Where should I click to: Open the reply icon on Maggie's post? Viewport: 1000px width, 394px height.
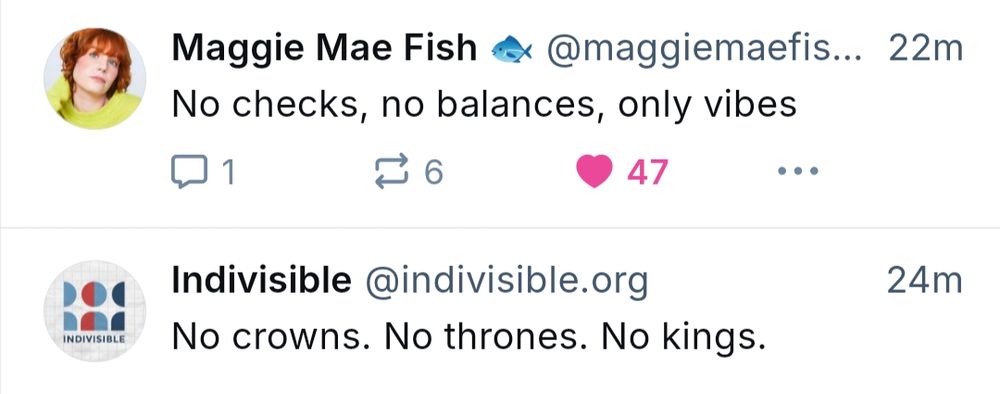pos(189,172)
